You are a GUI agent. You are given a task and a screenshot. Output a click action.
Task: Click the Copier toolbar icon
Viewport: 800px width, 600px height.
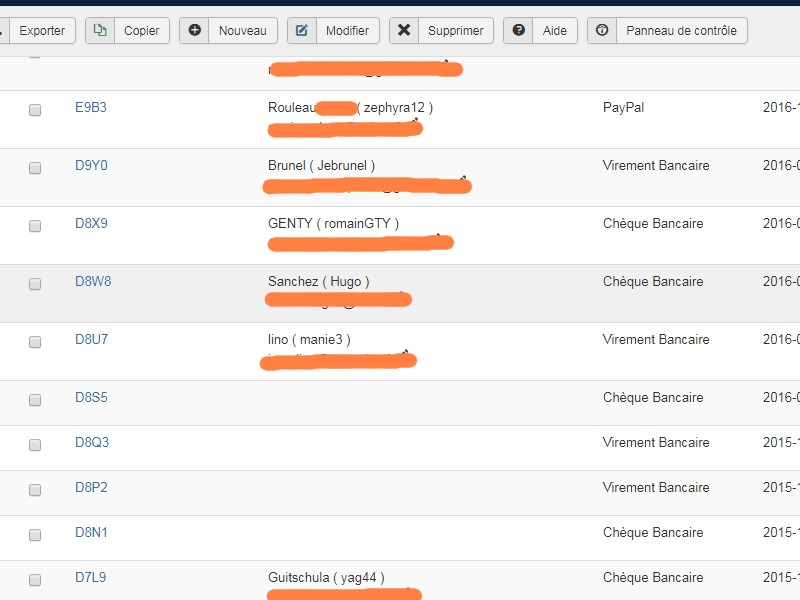click(100, 31)
